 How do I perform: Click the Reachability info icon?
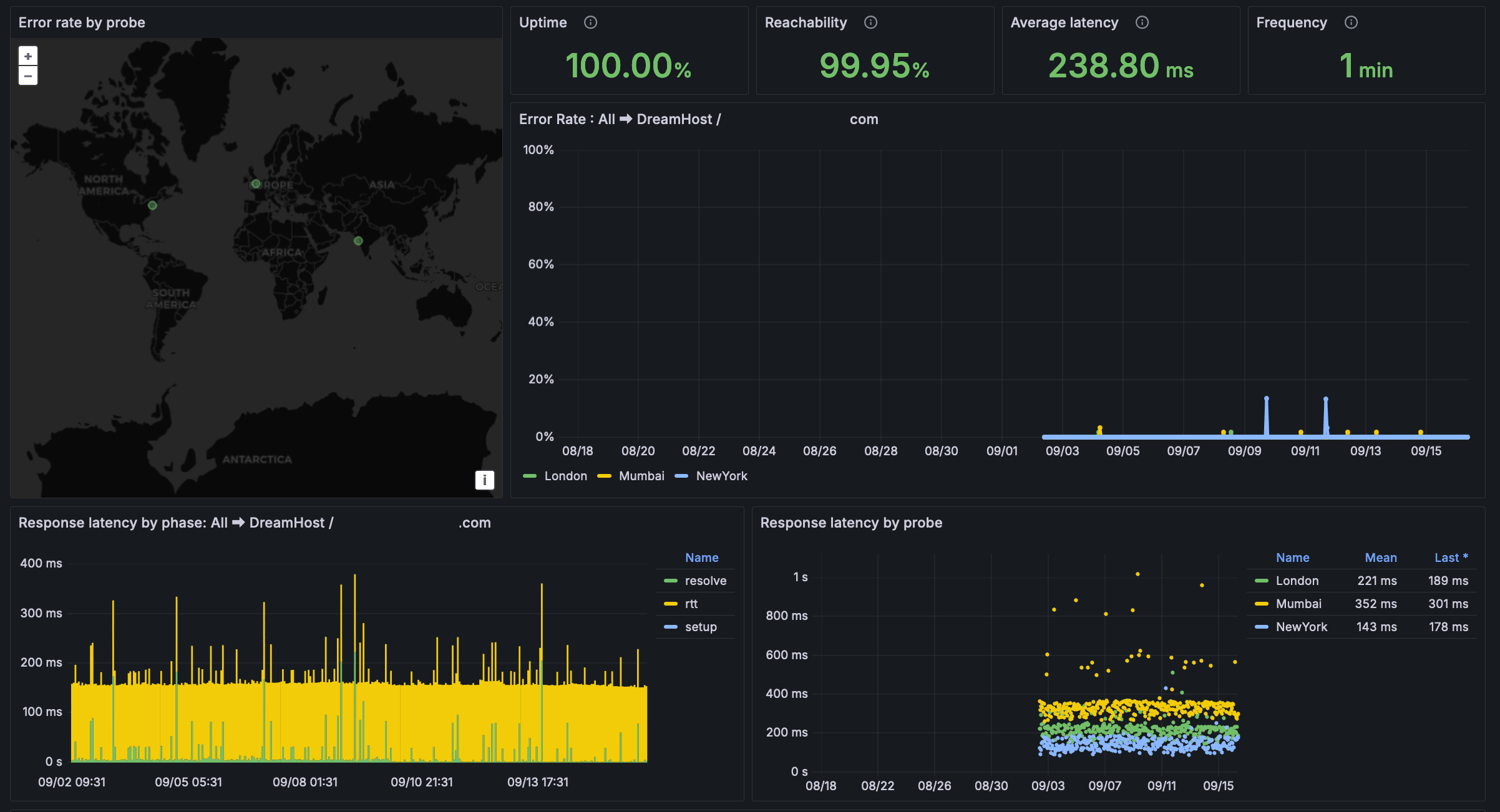[871, 22]
